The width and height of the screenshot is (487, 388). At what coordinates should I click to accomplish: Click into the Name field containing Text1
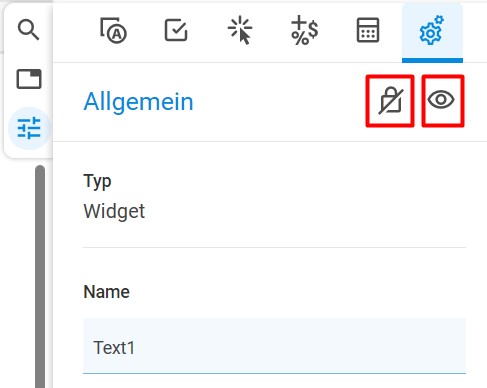[x=274, y=346]
